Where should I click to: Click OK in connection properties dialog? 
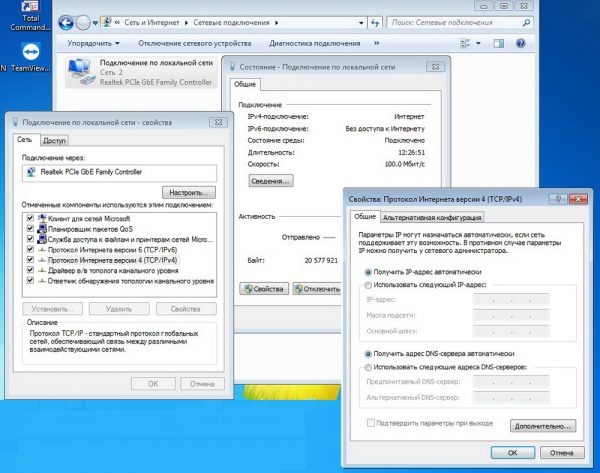(x=153, y=383)
